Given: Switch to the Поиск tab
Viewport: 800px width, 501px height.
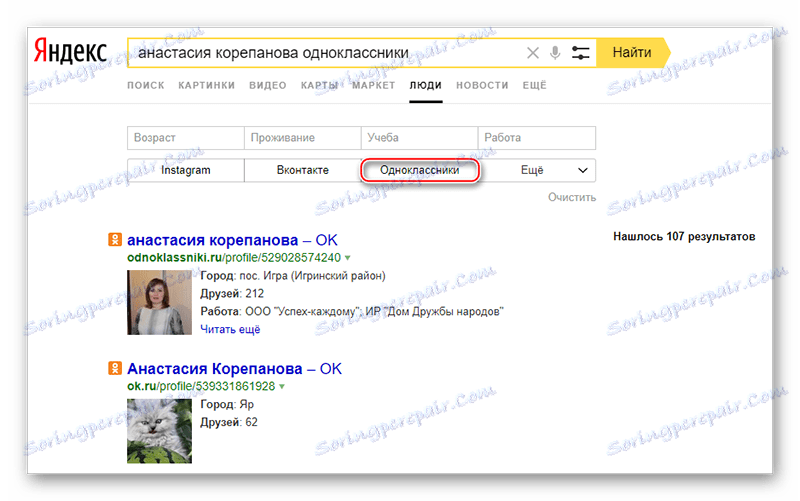Looking at the screenshot, I should 146,85.
